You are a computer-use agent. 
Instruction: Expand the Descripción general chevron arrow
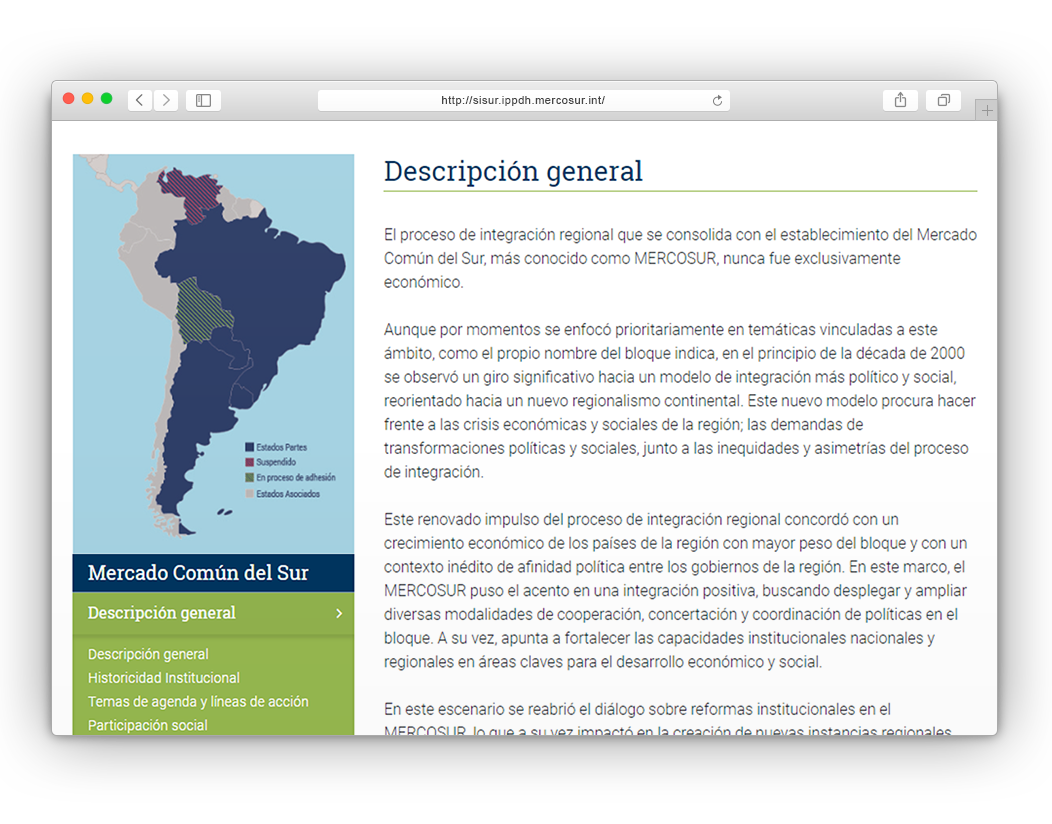[339, 613]
